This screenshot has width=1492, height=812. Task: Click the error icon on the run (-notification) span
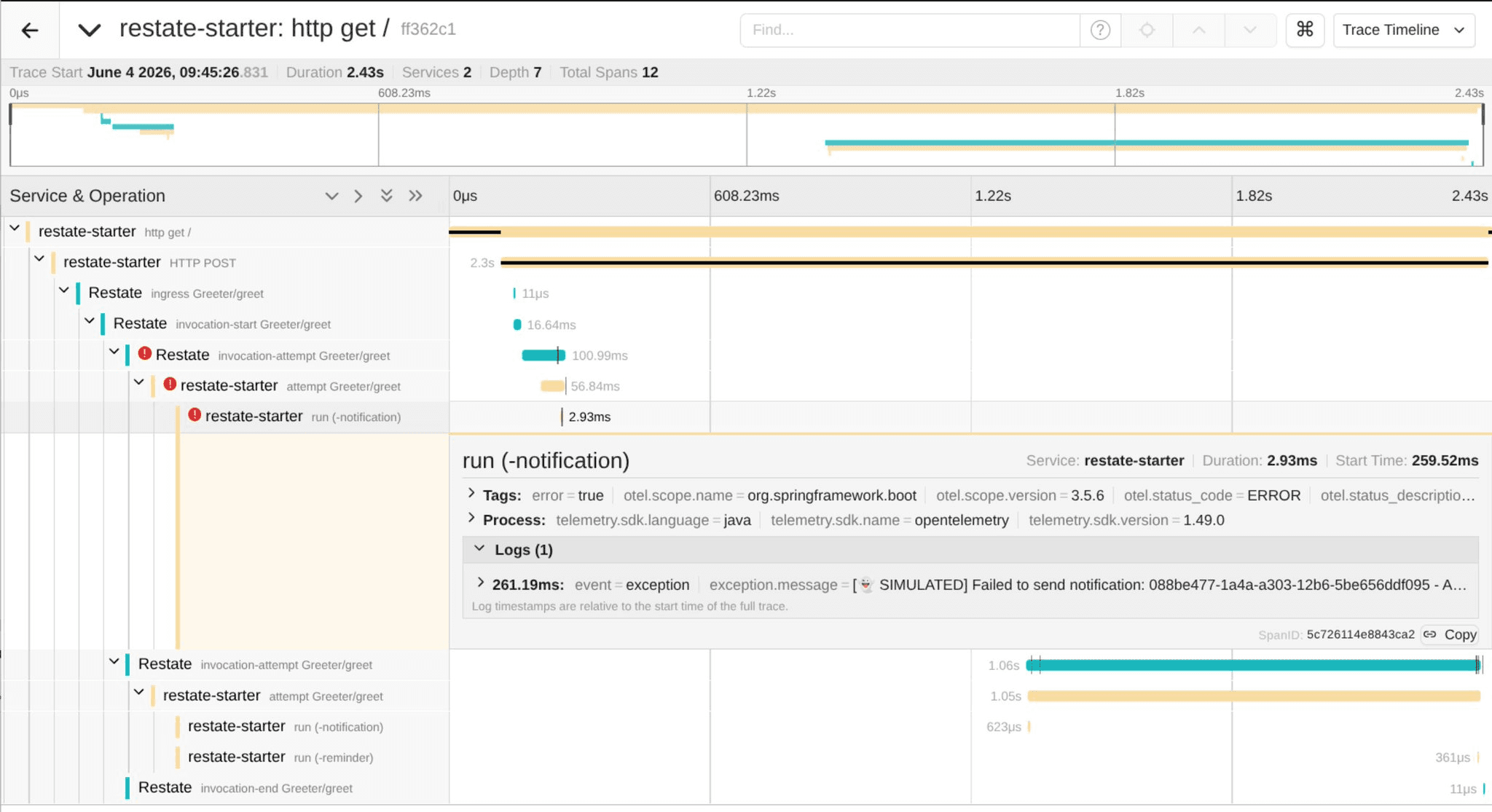(x=195, y=415)
